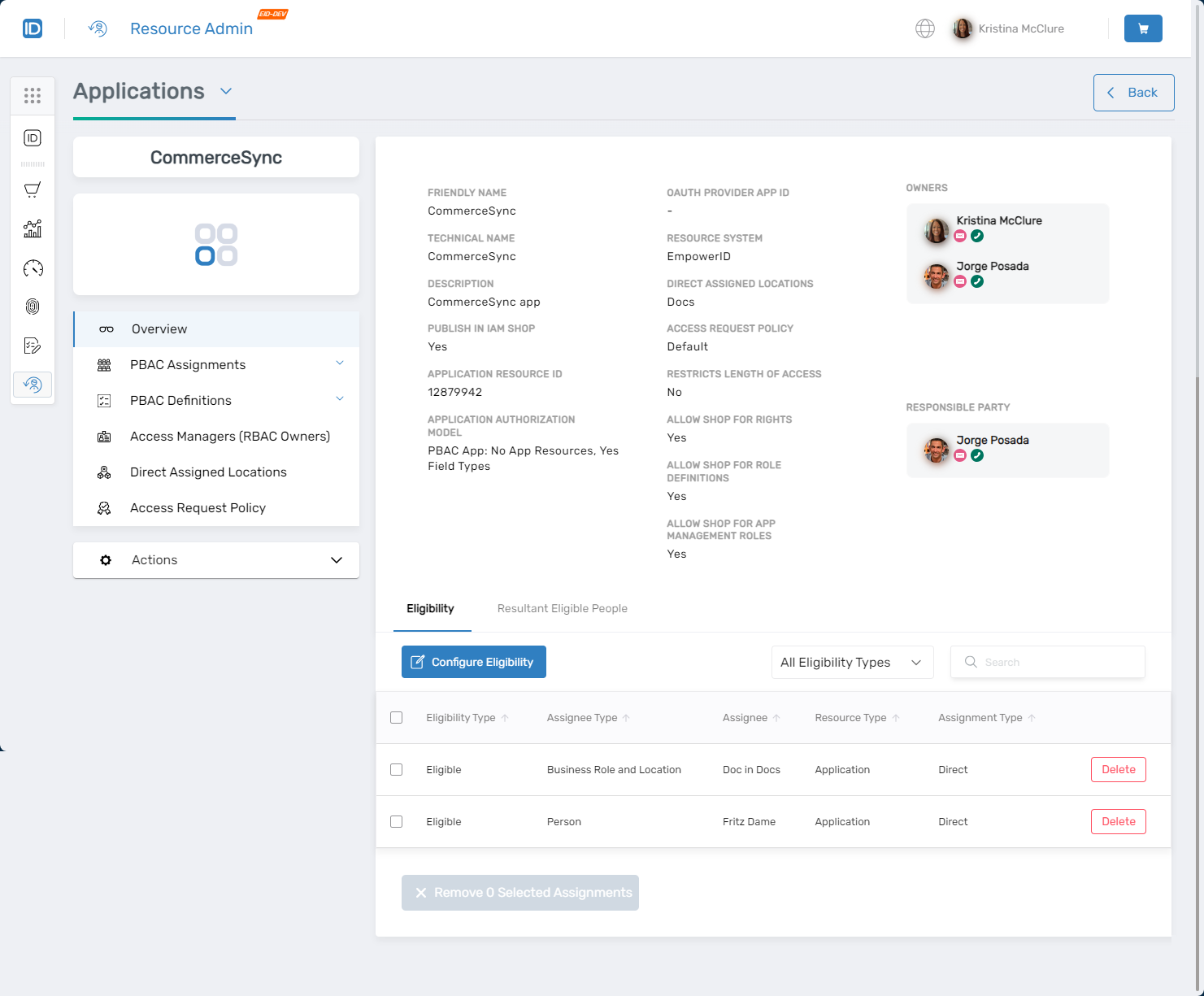This screenshot has width=1204, height=996.
Task: Expand the PBAC Definitions section
Action: pos(180,400)
